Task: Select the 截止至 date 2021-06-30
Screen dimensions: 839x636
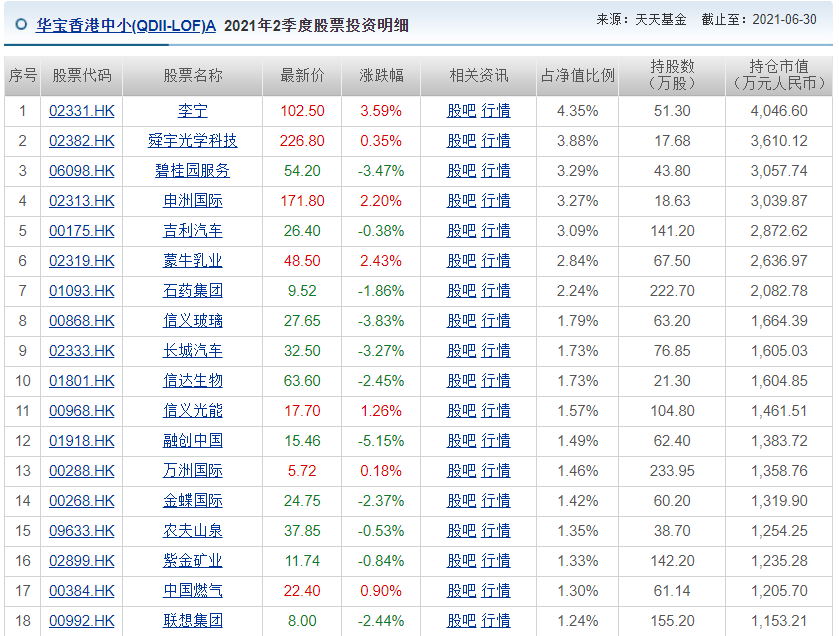Action: tap(784, 20)
